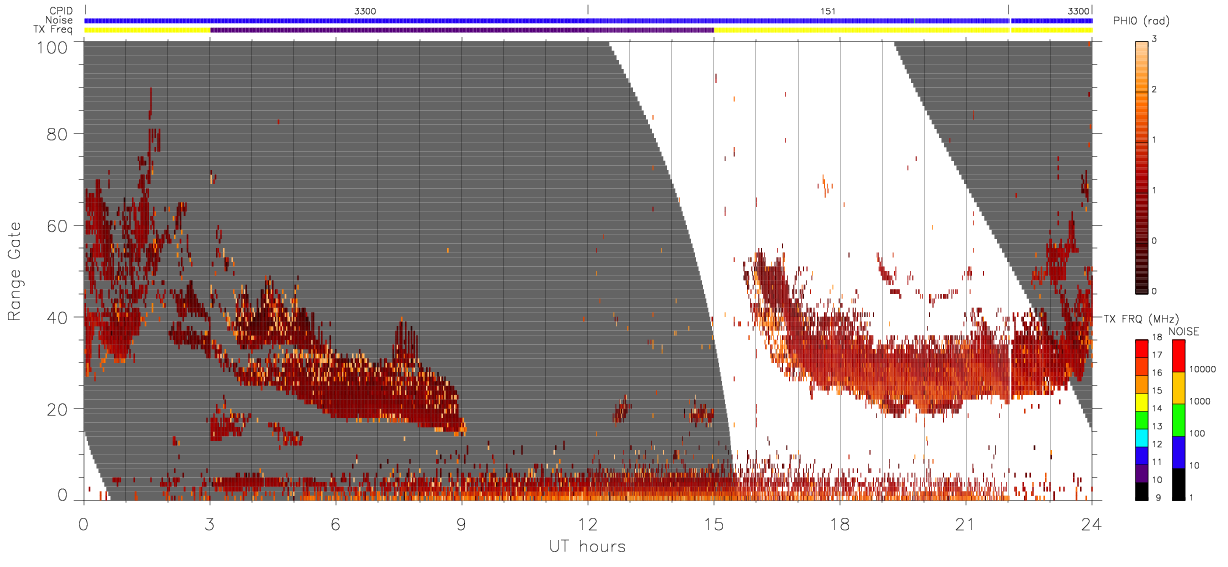The width and height of the screenshot is (1228, 567).
Task: Select TX FRQ legend tick 16
Action: (x=1159, y=372)
